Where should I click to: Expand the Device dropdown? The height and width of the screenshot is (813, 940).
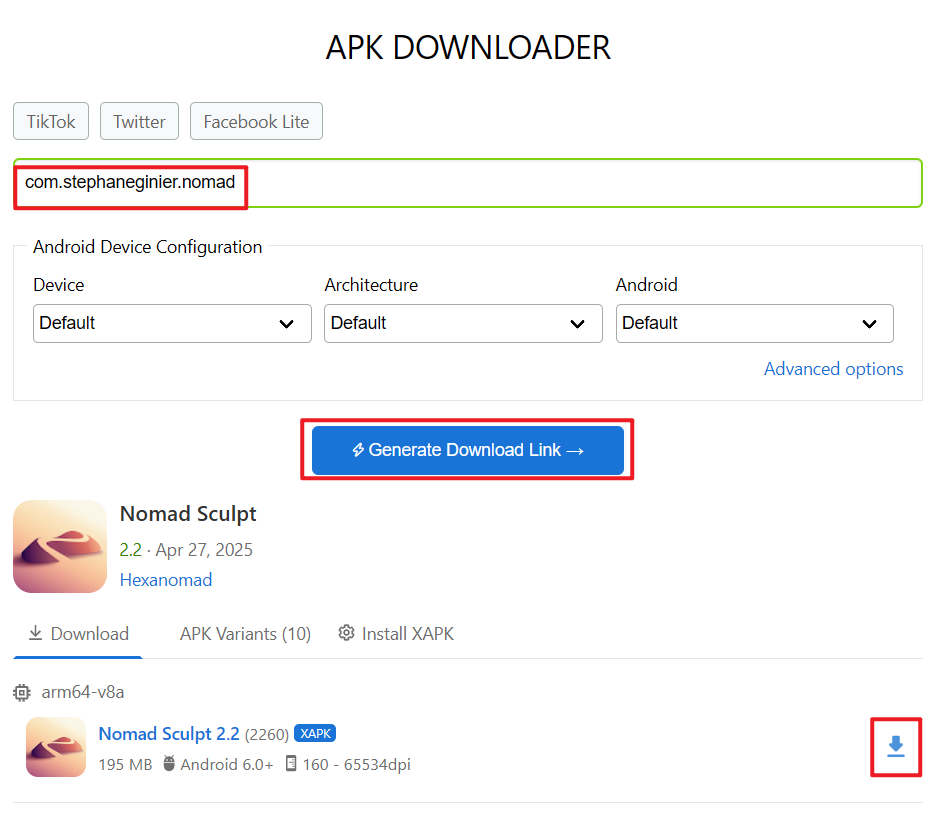pos(172,323)
